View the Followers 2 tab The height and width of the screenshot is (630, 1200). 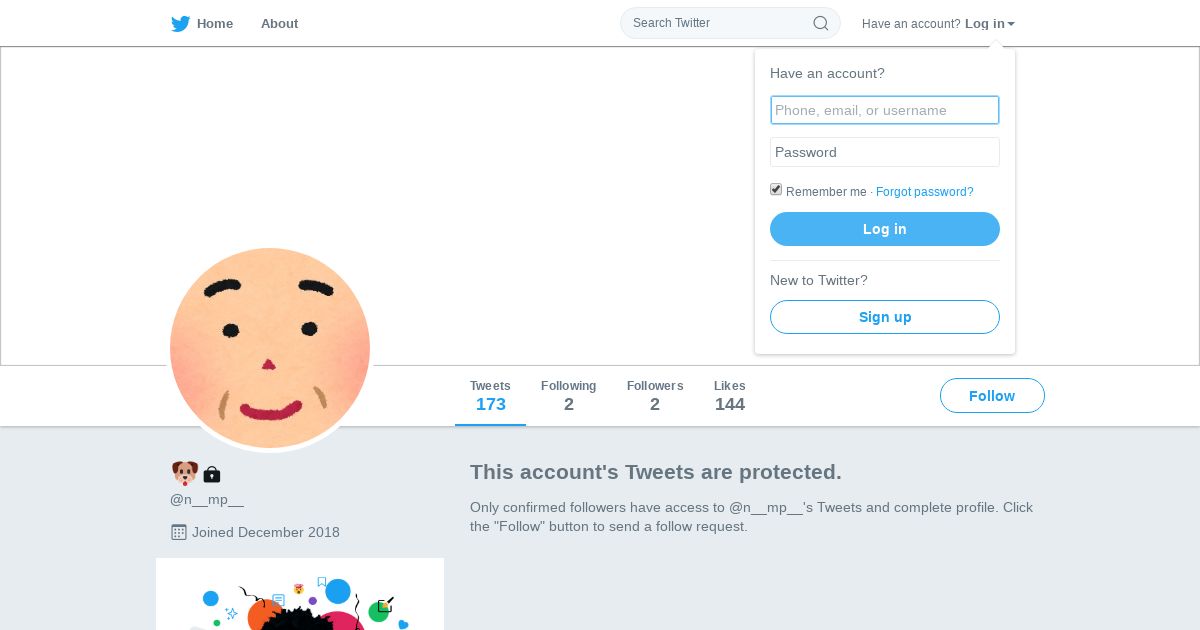(655, 396)
